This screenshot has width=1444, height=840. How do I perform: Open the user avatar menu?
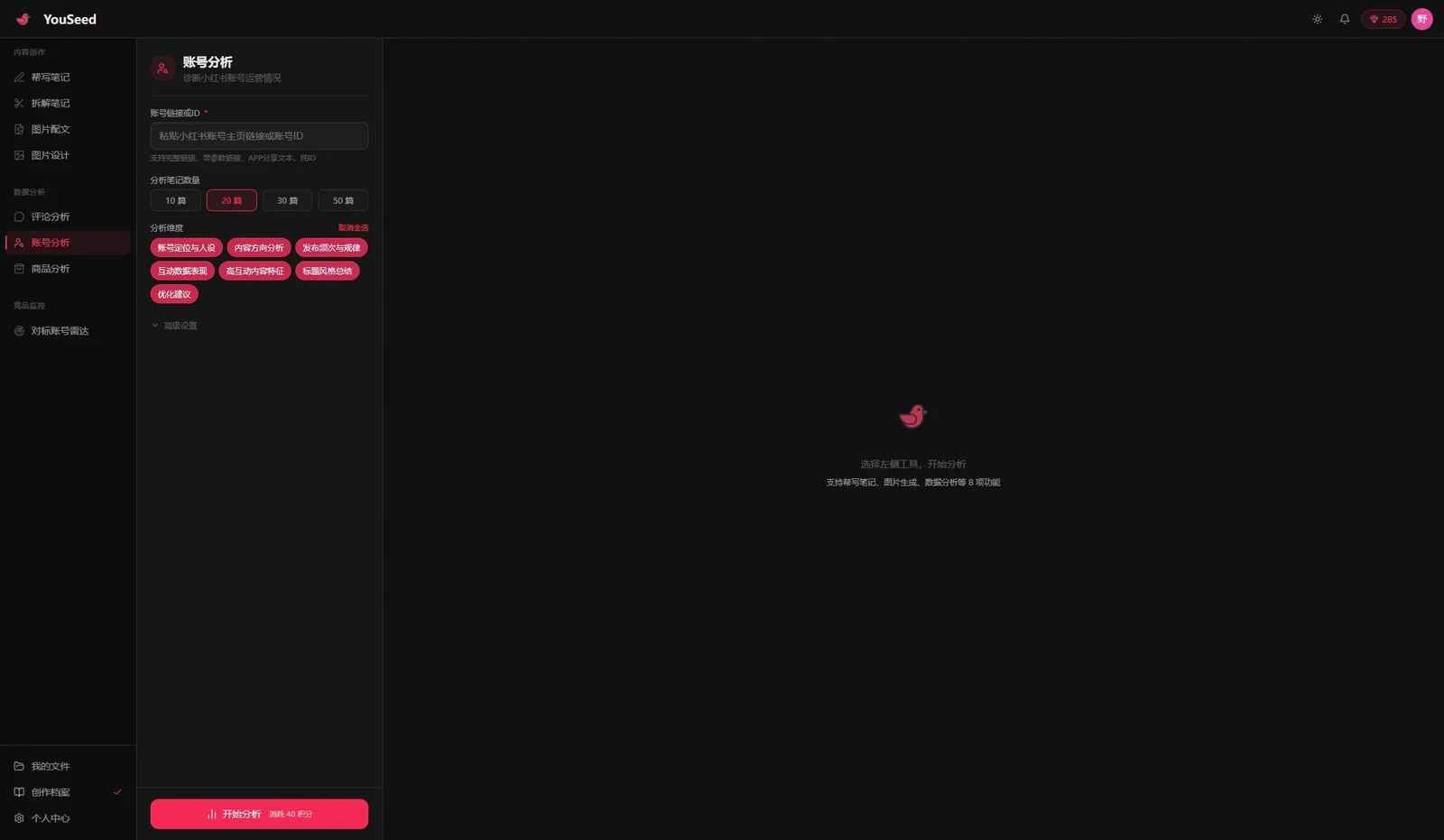point(1421,19)
